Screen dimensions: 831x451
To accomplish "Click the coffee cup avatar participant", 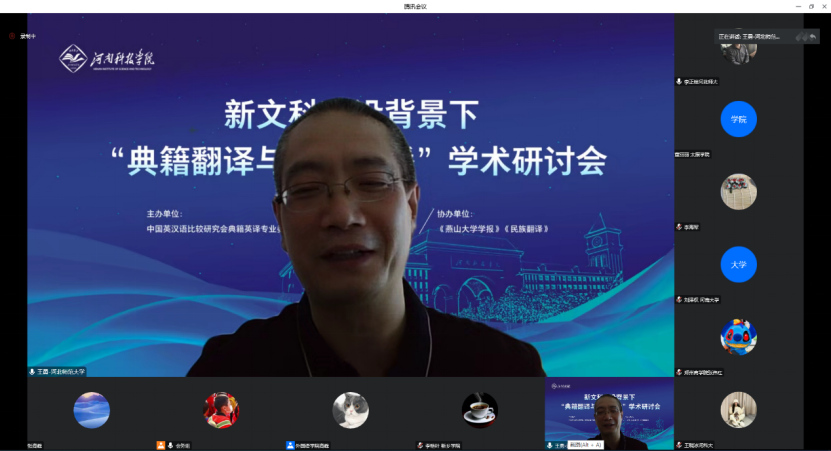I will point(480,410).
